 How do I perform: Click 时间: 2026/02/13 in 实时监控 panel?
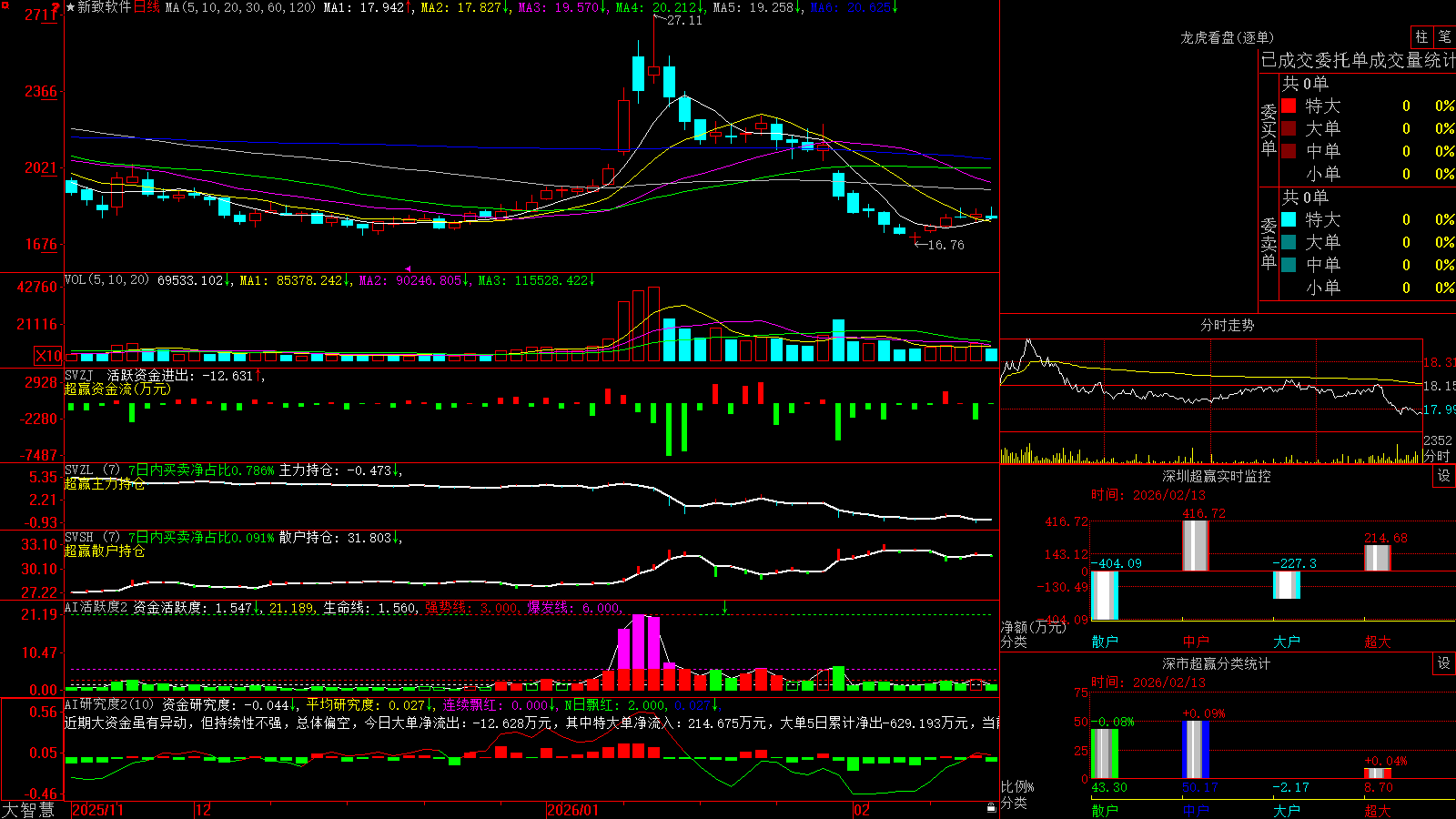point(1148,495)
